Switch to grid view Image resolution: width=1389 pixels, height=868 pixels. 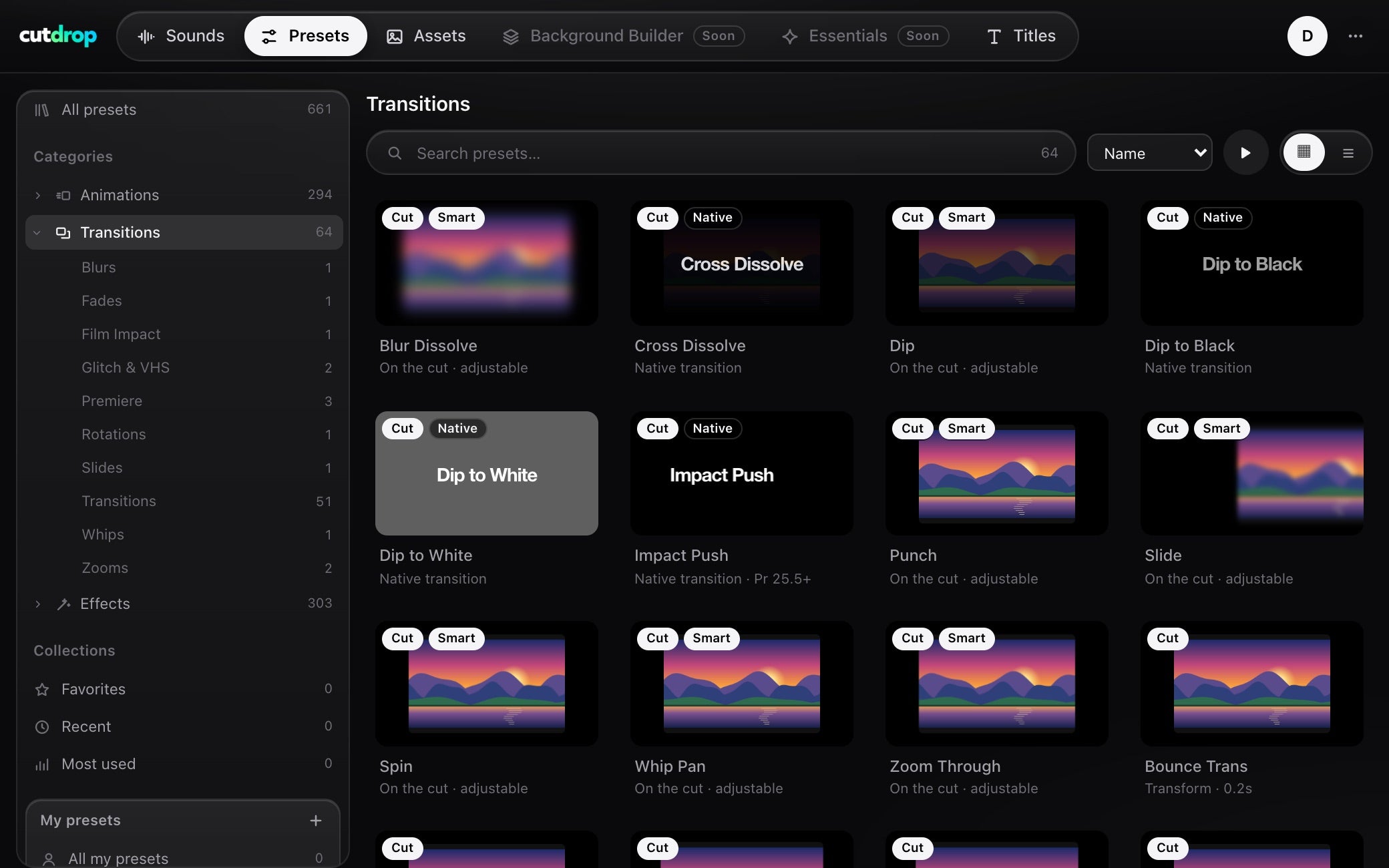click(x=1304, y=152)
